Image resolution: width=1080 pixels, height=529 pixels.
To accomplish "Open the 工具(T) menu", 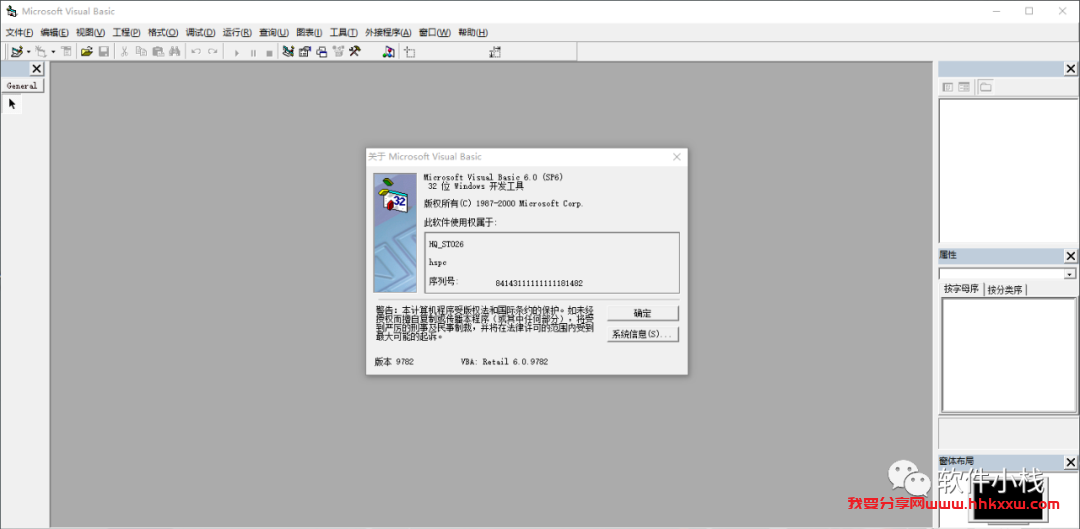I will coord(344,32).
